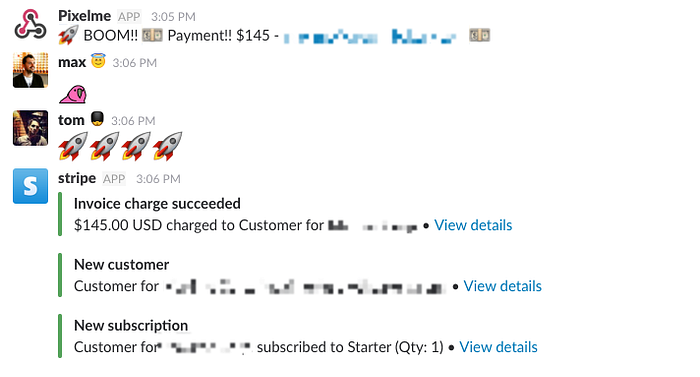The width and height of the screenshot is (700, 377).
Task: Click the stripe sender name
Action: coord(77,178)
